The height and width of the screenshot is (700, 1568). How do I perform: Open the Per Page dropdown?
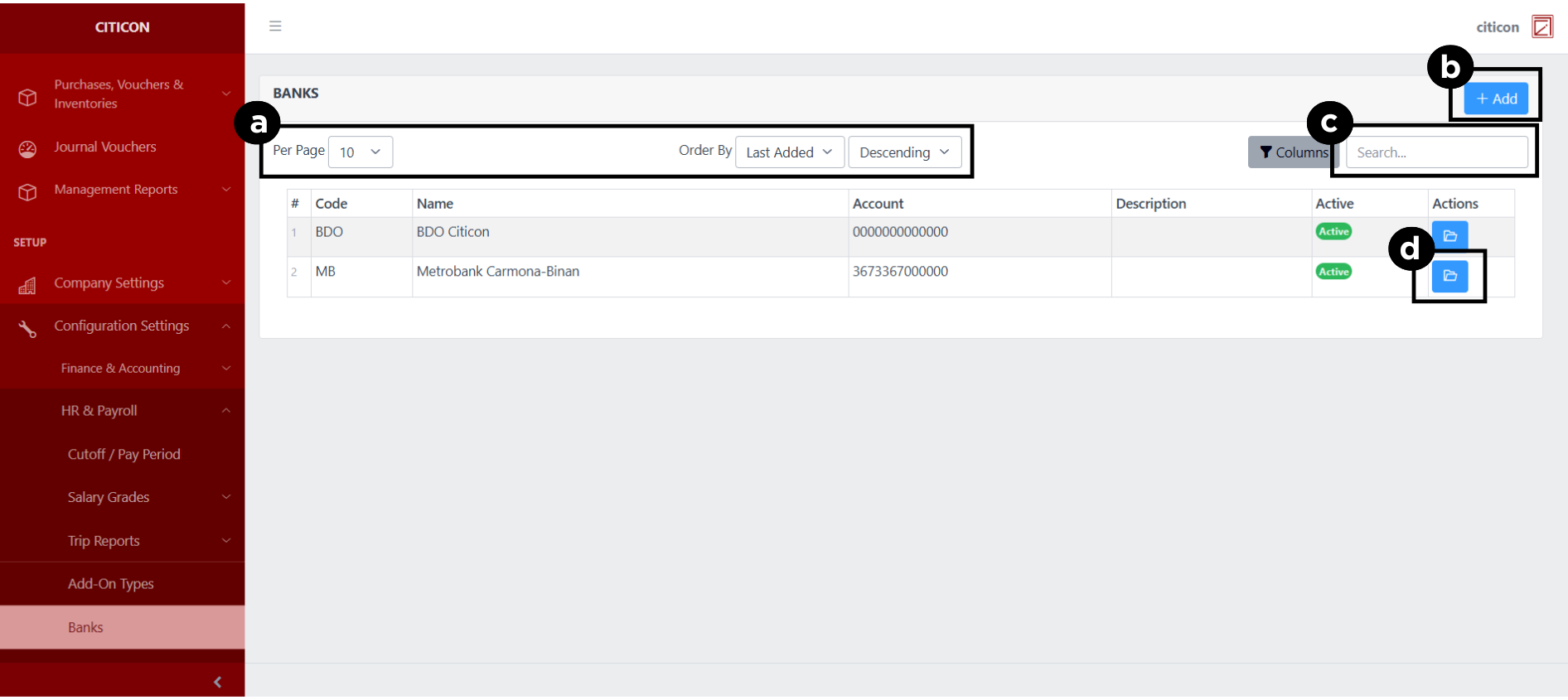[361, 152]
